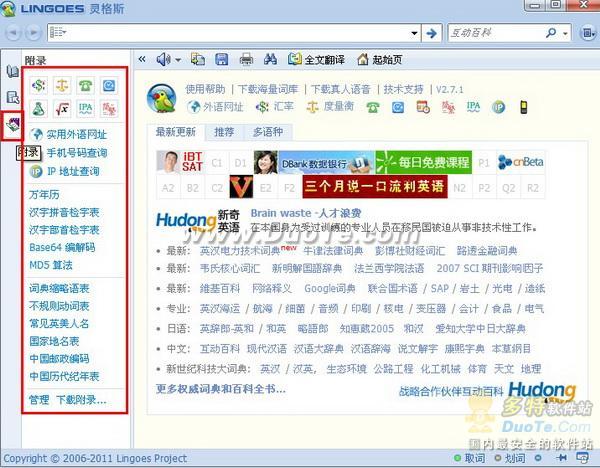
Task: Open IP 地址查询 link
Action: click(73, 171)
